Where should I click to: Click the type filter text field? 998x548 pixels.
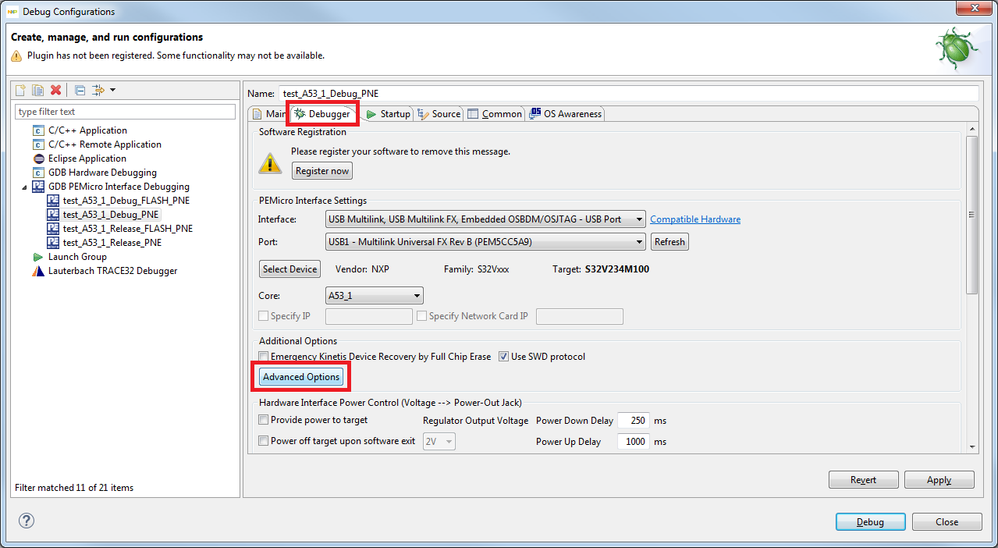coord(125,112)
